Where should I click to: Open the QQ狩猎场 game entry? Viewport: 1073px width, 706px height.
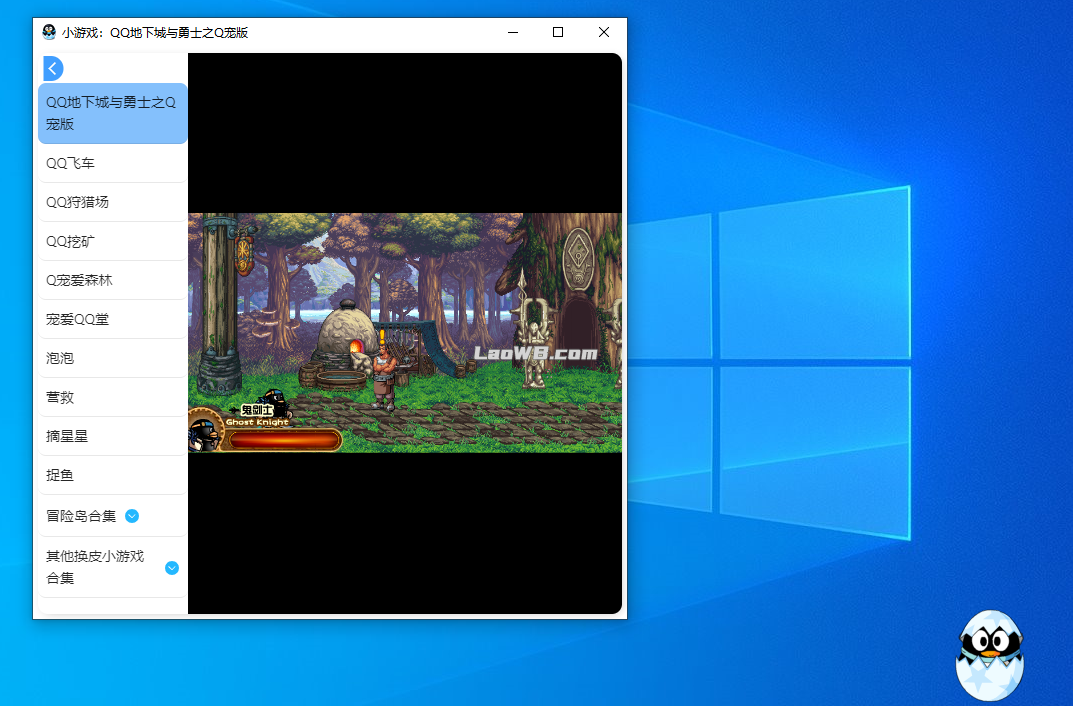113,202
